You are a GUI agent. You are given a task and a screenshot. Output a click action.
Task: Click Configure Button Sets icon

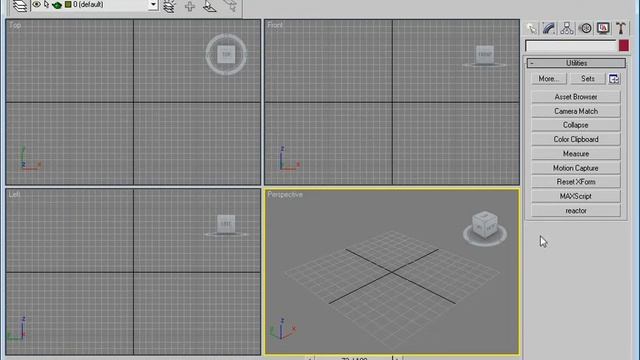click(x=614, y=79)
